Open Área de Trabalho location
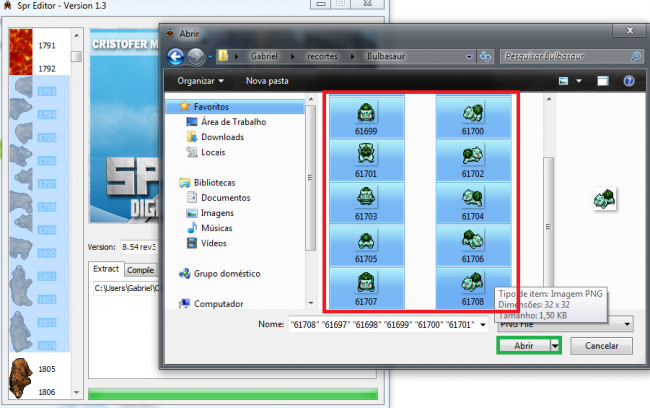The height and width of the screenshot is (408, 650). (x=233, y=122)
